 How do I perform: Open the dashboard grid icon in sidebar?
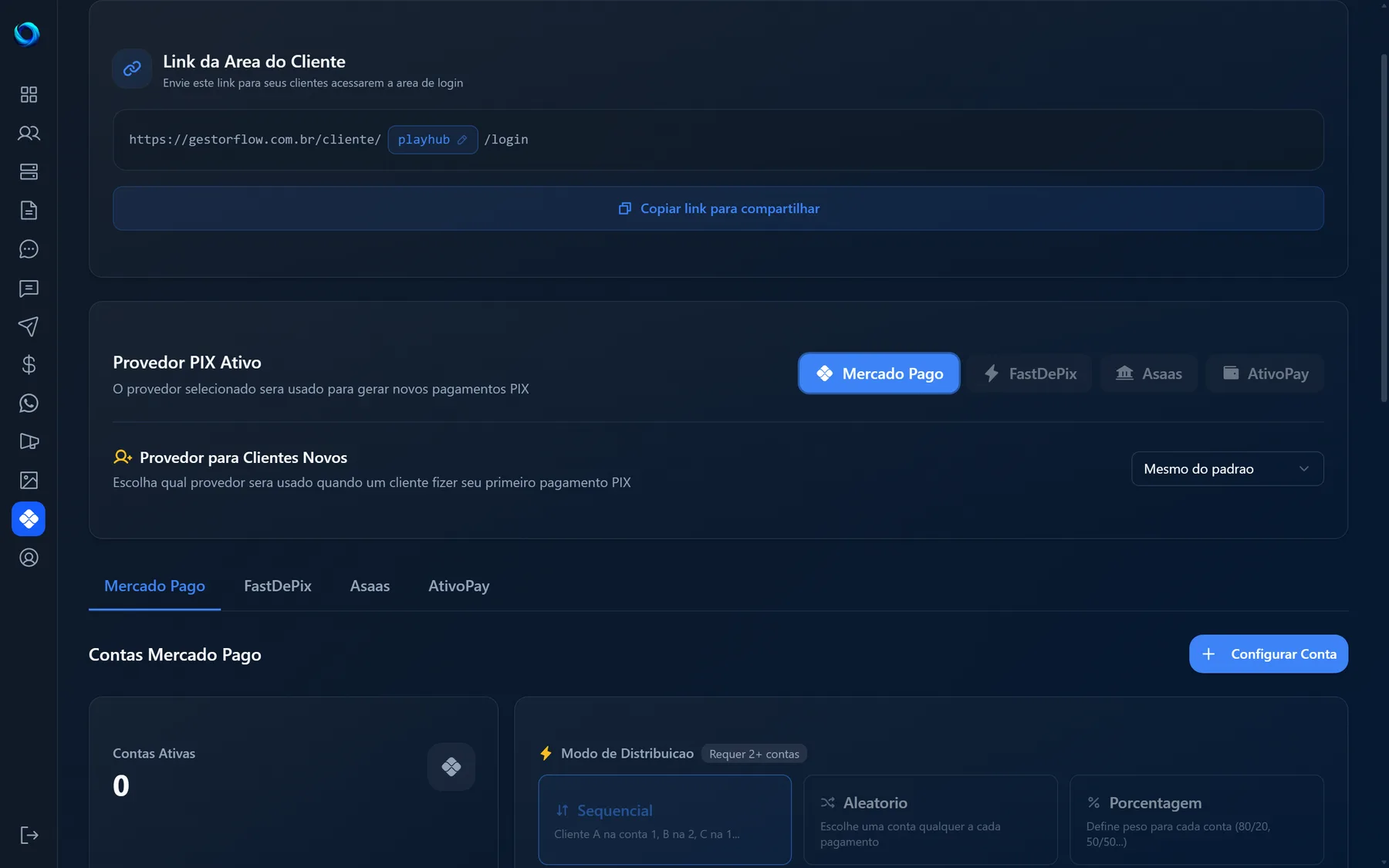tap(29, 94)
